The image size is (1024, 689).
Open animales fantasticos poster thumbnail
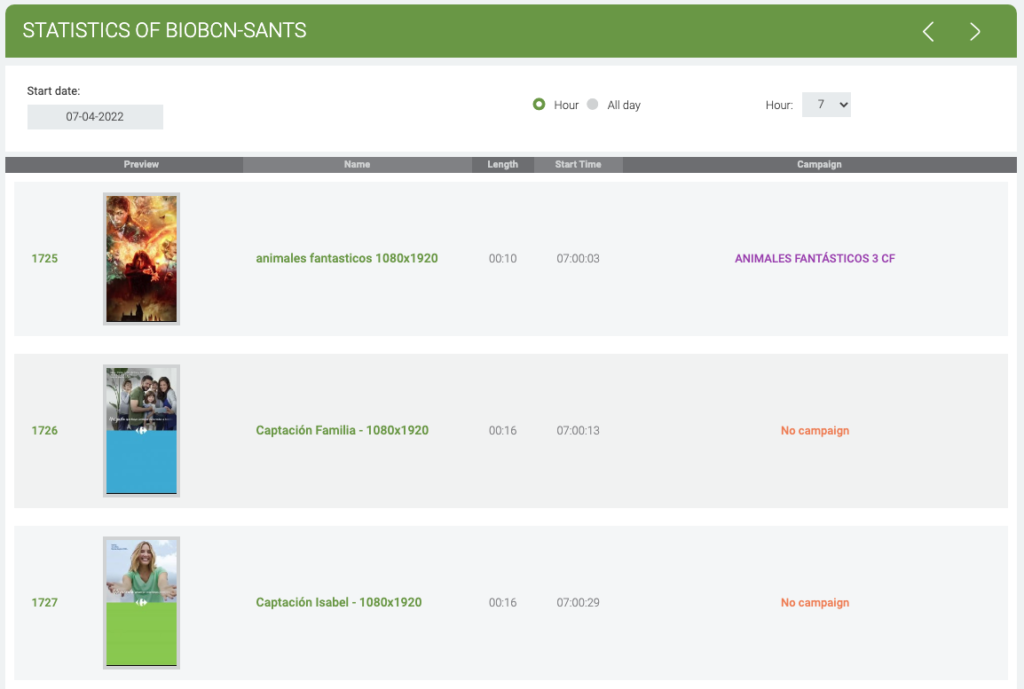(x=141, y=259)
